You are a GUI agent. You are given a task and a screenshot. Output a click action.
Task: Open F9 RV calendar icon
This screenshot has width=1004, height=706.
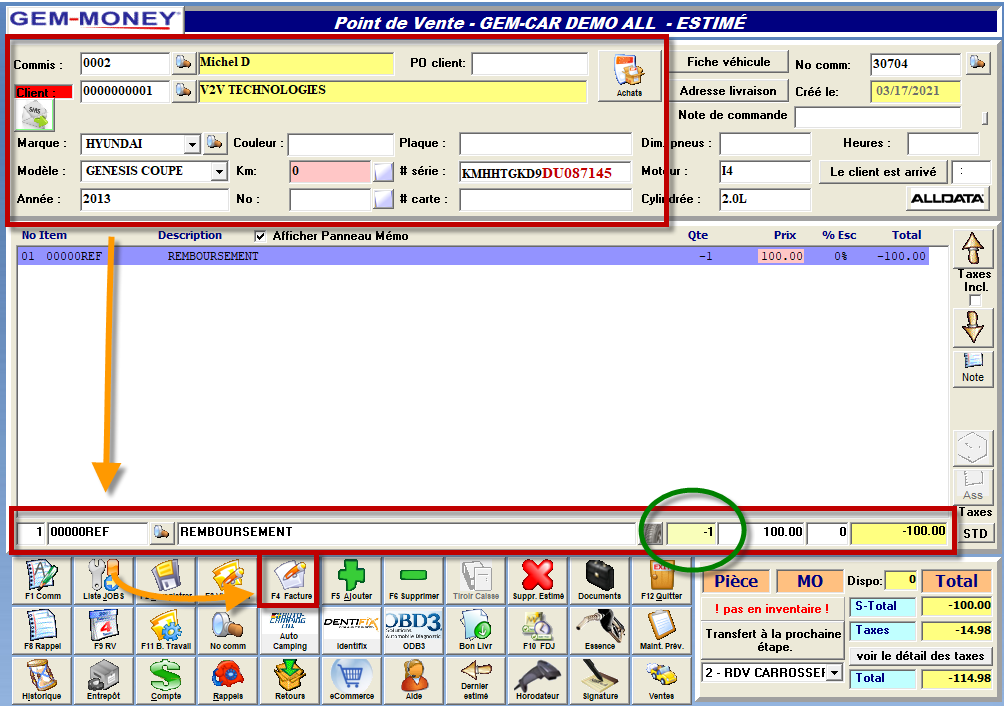(x=104, y=629)
